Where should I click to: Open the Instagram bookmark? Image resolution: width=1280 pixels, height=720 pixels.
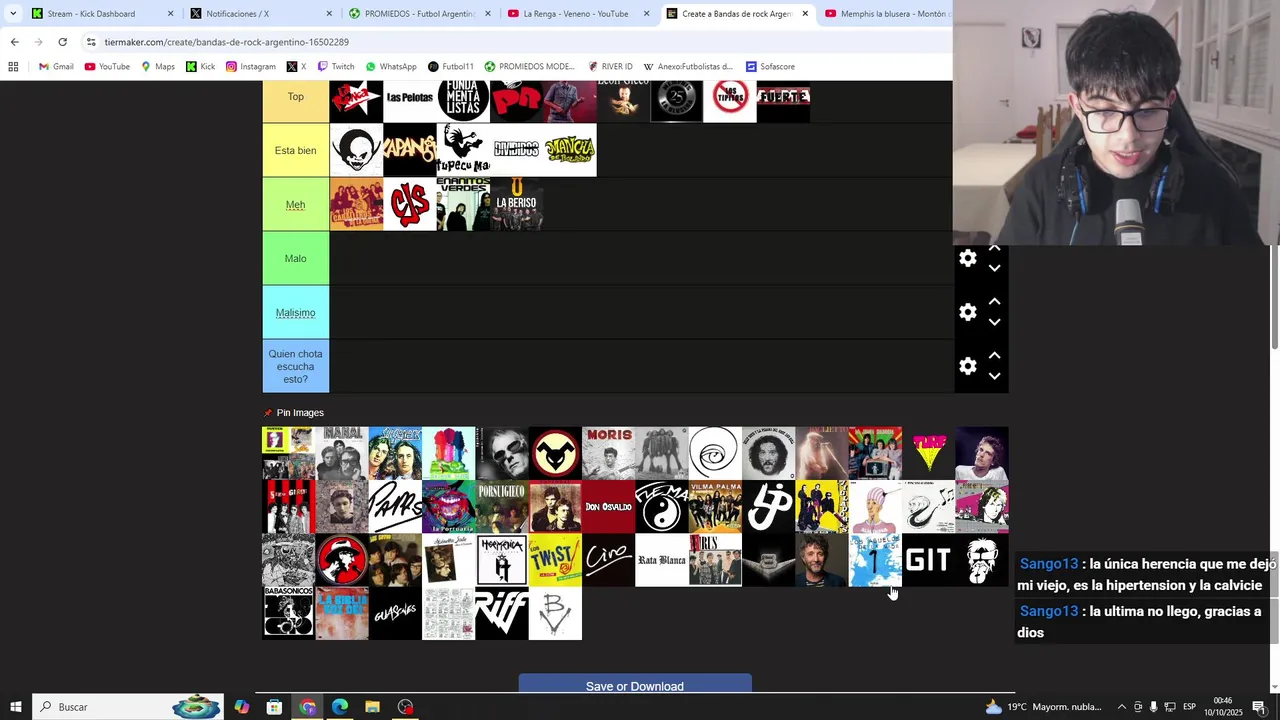(250, 67)
